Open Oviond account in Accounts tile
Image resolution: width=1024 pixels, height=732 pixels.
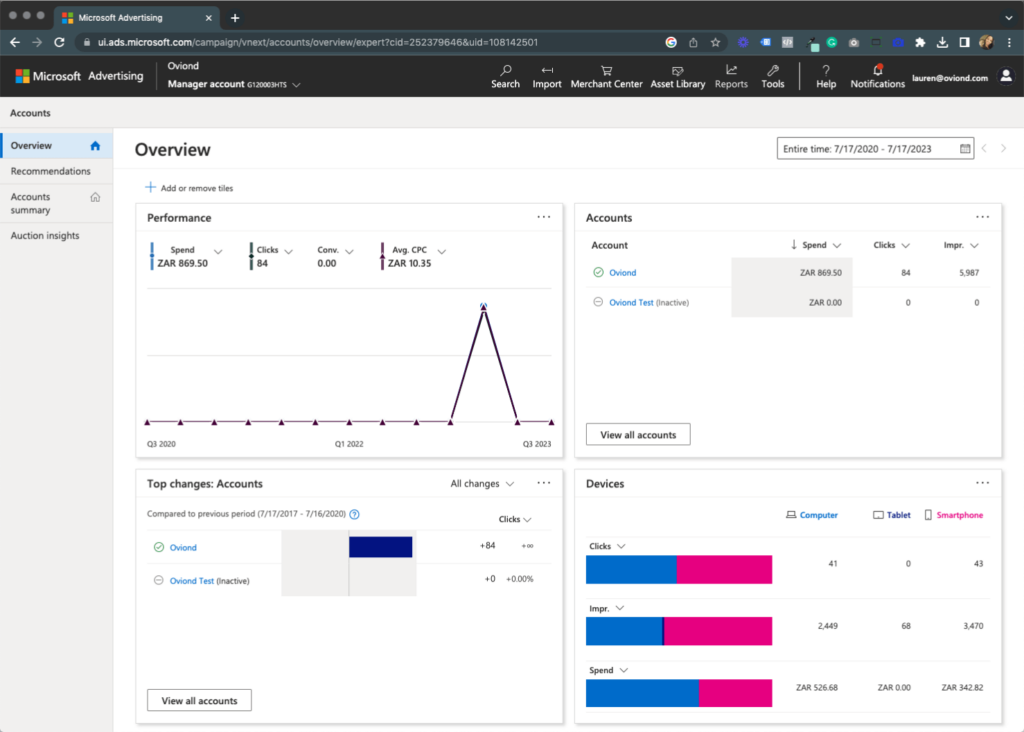[622, 272]
